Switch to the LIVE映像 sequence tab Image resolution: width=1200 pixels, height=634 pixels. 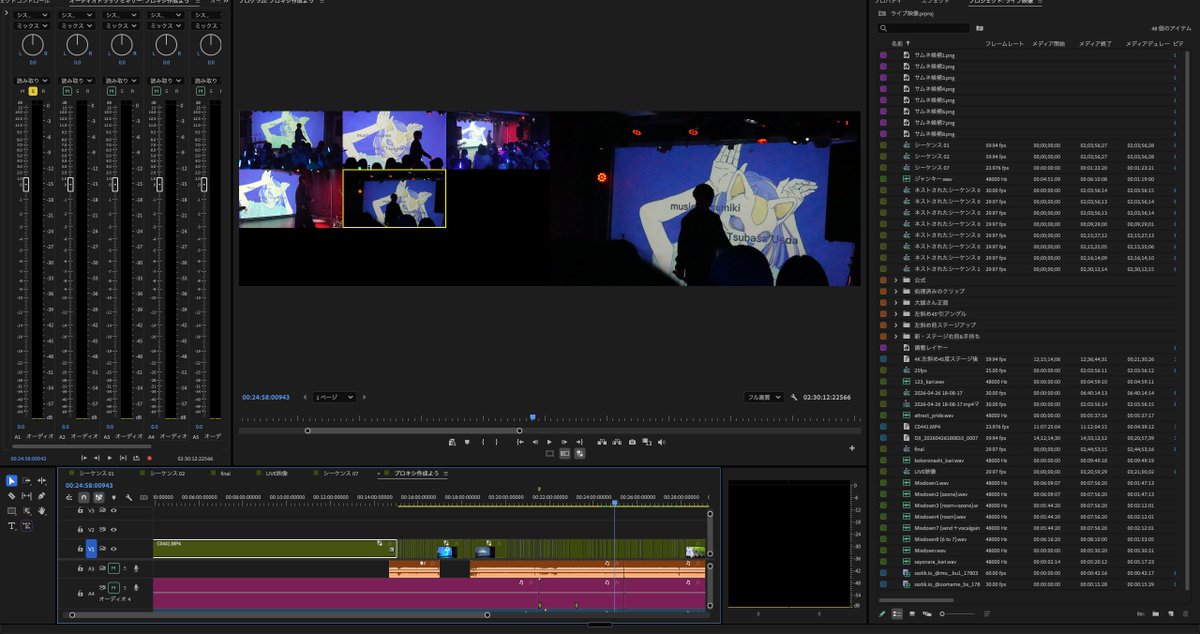click(276, 473)
